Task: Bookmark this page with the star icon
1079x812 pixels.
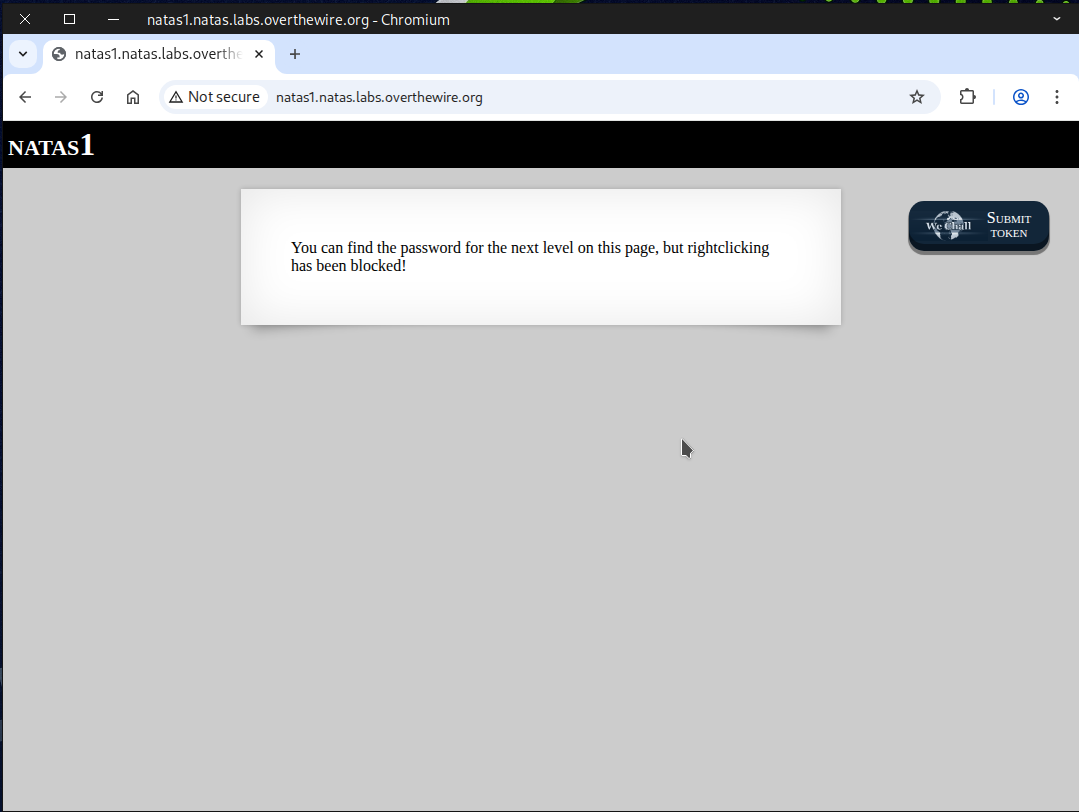Action: point(916,97)
